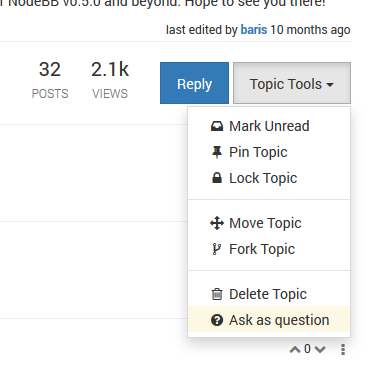
Task: Click the caret arrow on Topic Tools
Action: pyautogui.click(x=330, y=85)
